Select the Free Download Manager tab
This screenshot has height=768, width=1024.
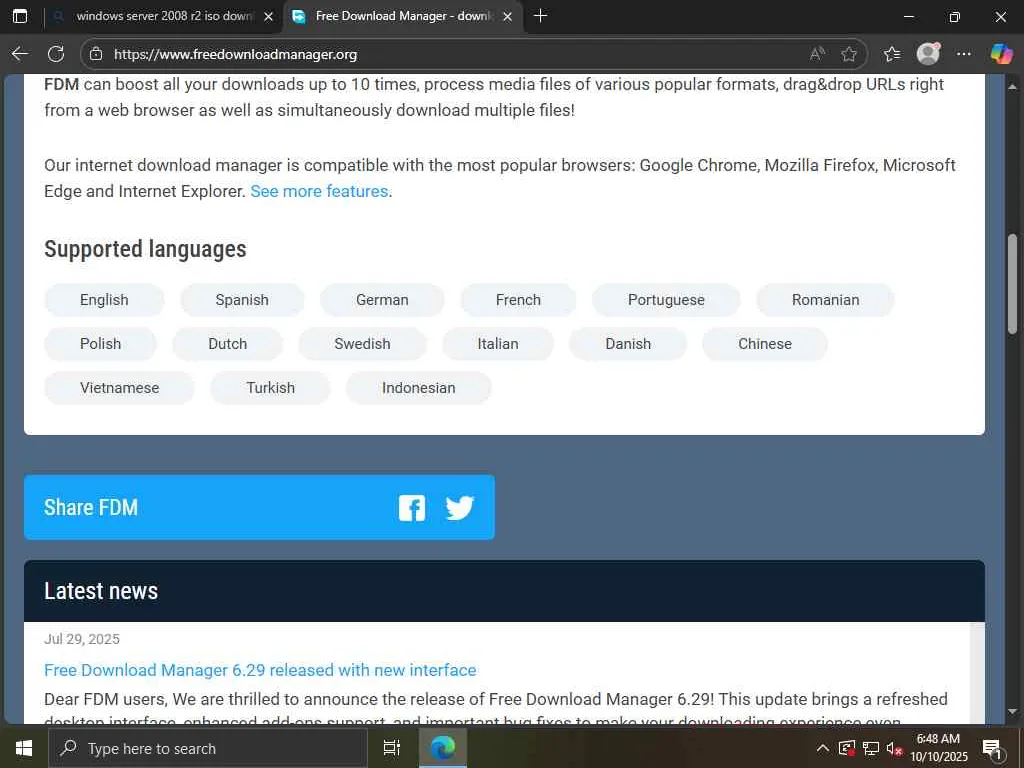pyautogui.click(x=403, y=16)
